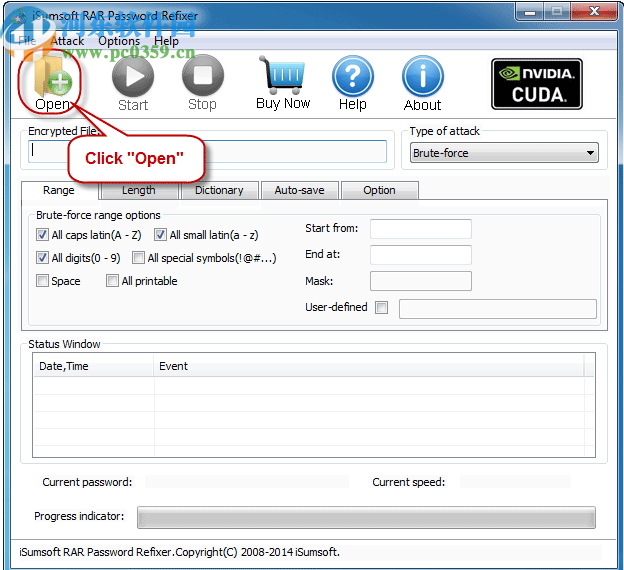
Task: Click the NVIDIA CUDA badge
Action: (537, 84)
